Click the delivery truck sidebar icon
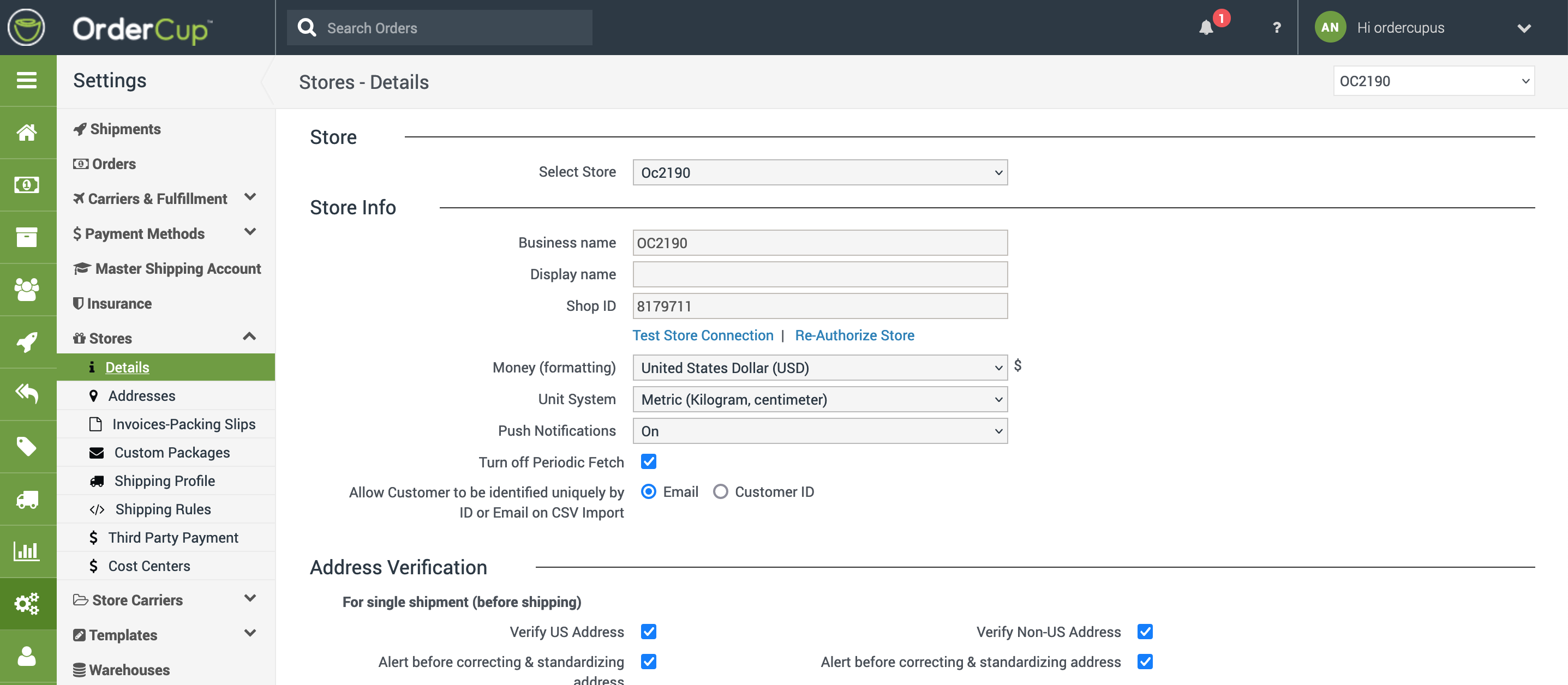 coord(27,499)
